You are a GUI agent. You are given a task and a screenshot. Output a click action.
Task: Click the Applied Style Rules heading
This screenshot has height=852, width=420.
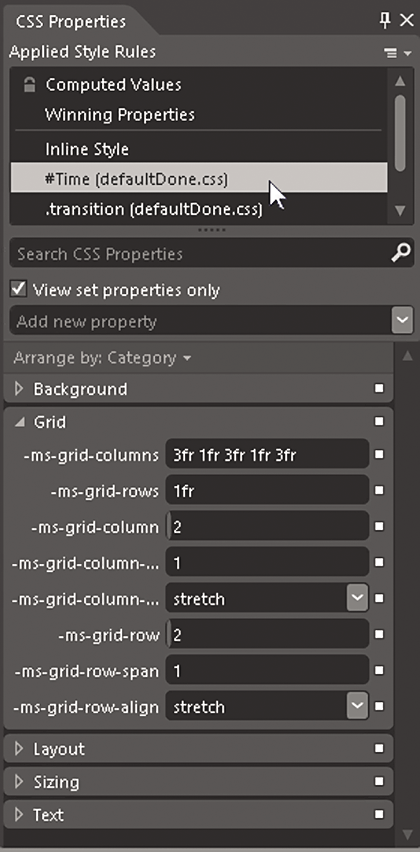click(x=83, y=52)
